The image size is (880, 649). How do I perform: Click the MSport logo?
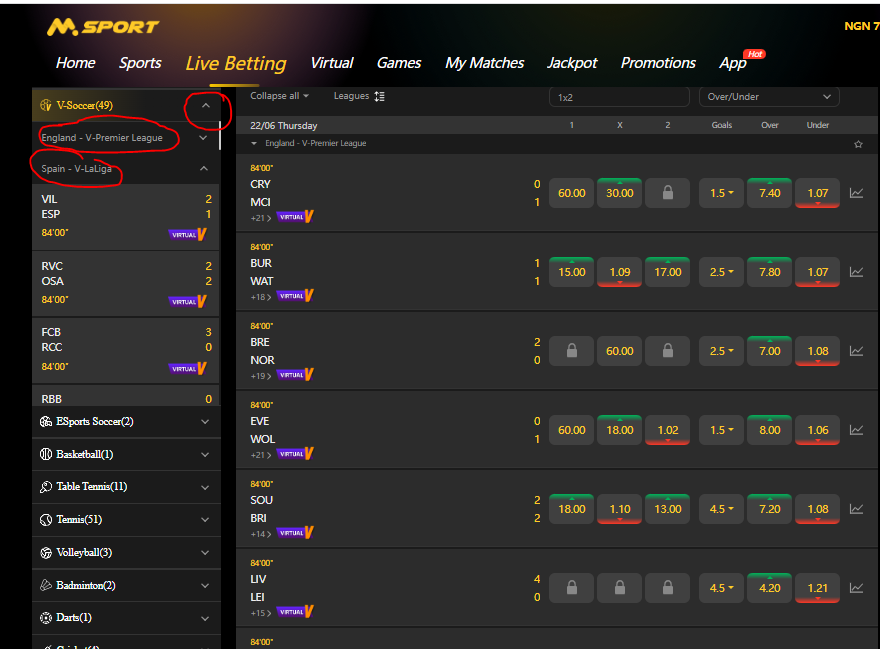(103, 26)
